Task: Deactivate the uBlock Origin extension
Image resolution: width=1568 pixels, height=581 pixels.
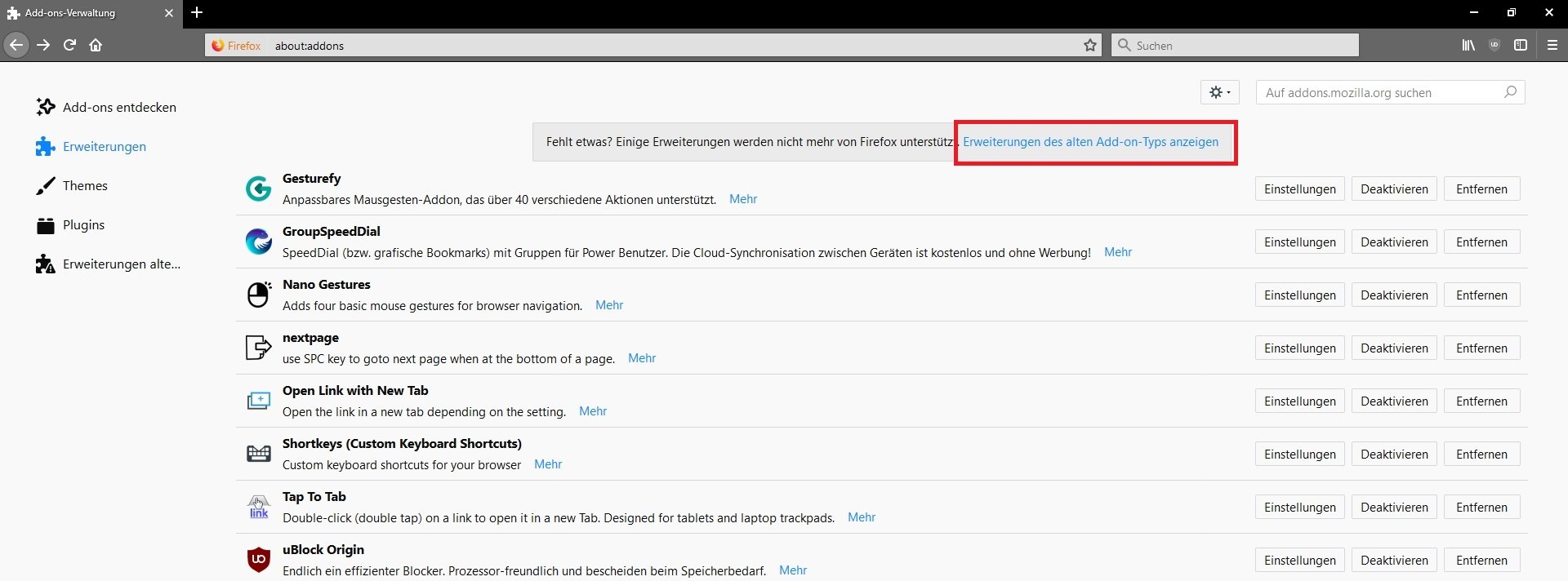Action: [x=1394, y=561]
